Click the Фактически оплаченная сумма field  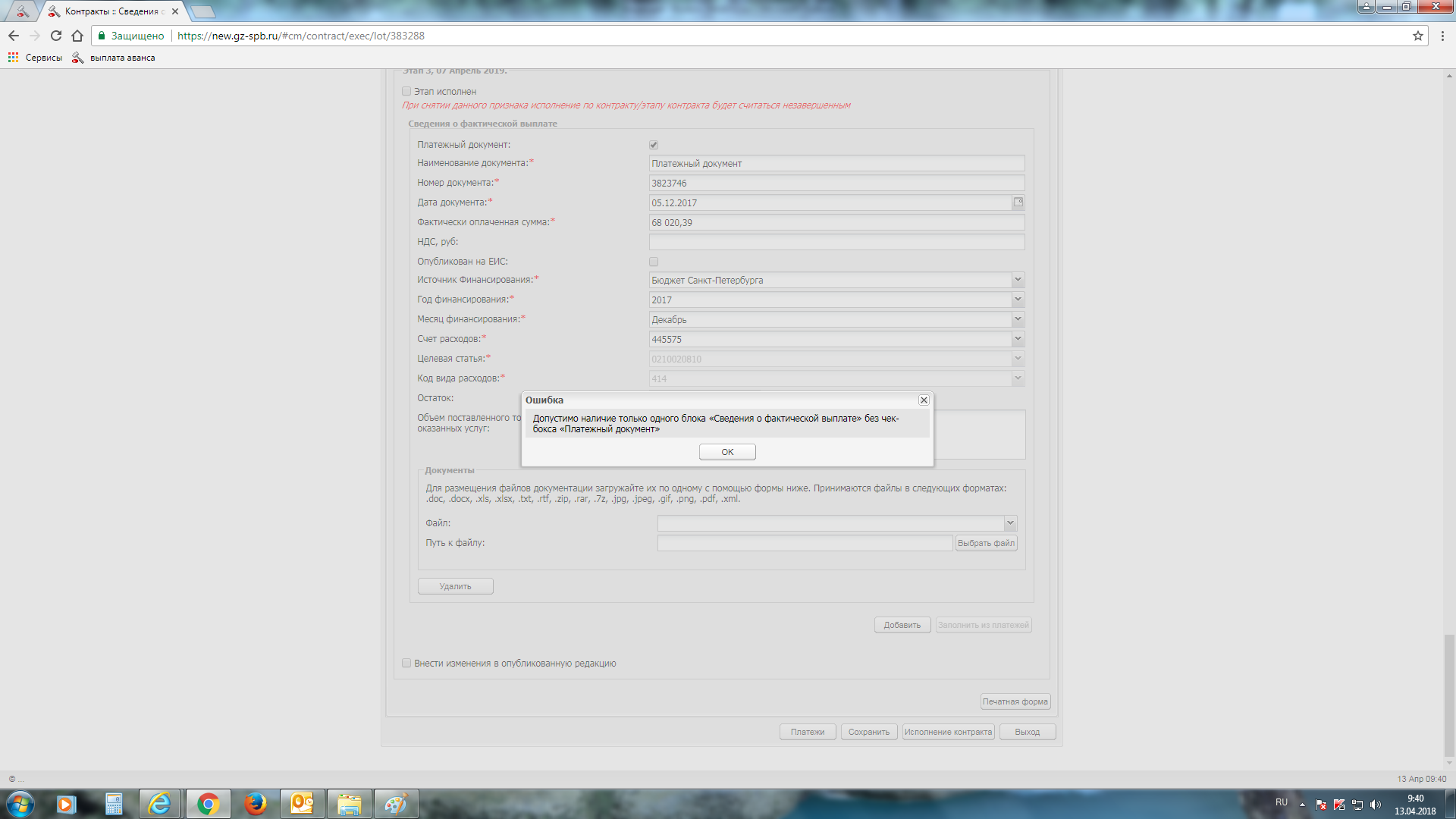coord(836,223)
